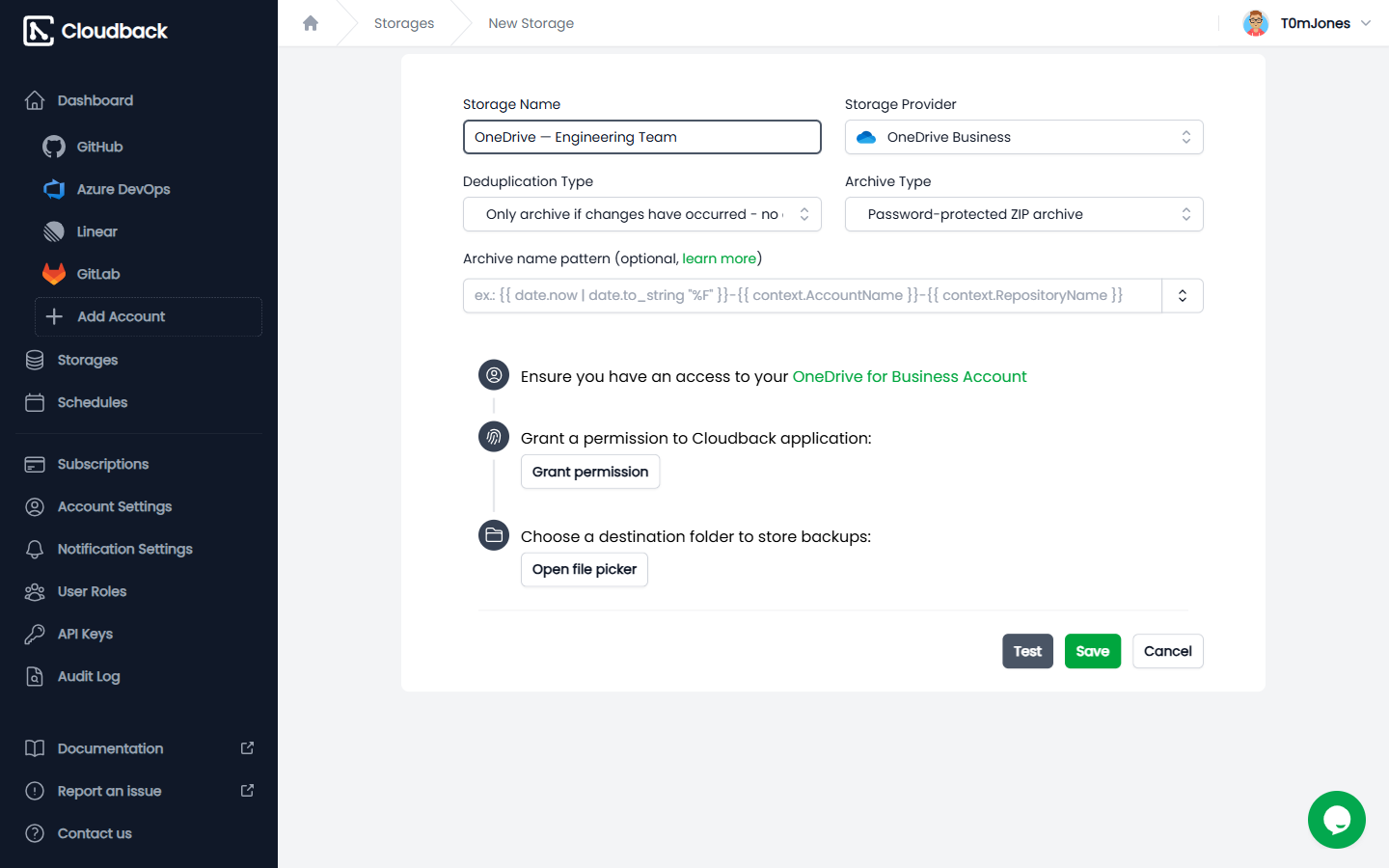Open API Keys page
The image size is (1389, 868).
point(85,634)
